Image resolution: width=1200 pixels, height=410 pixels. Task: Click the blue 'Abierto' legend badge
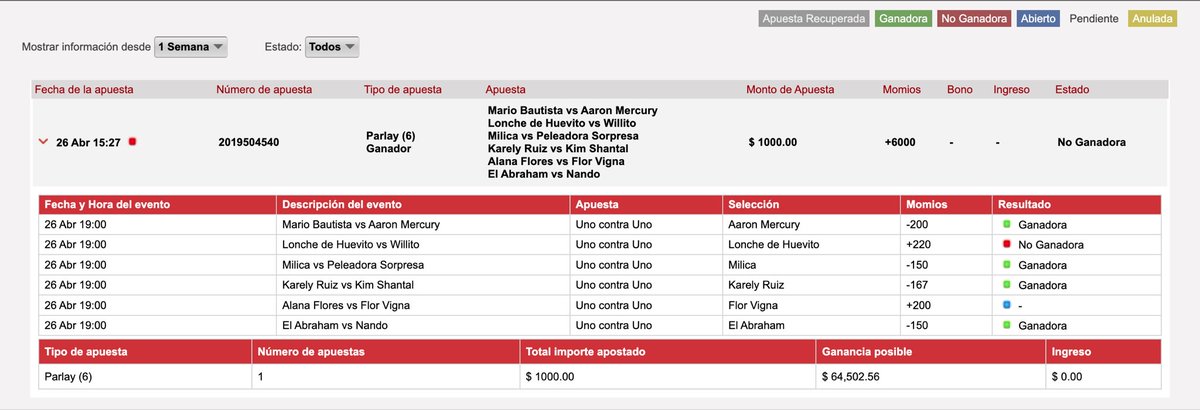point(1039,19)
